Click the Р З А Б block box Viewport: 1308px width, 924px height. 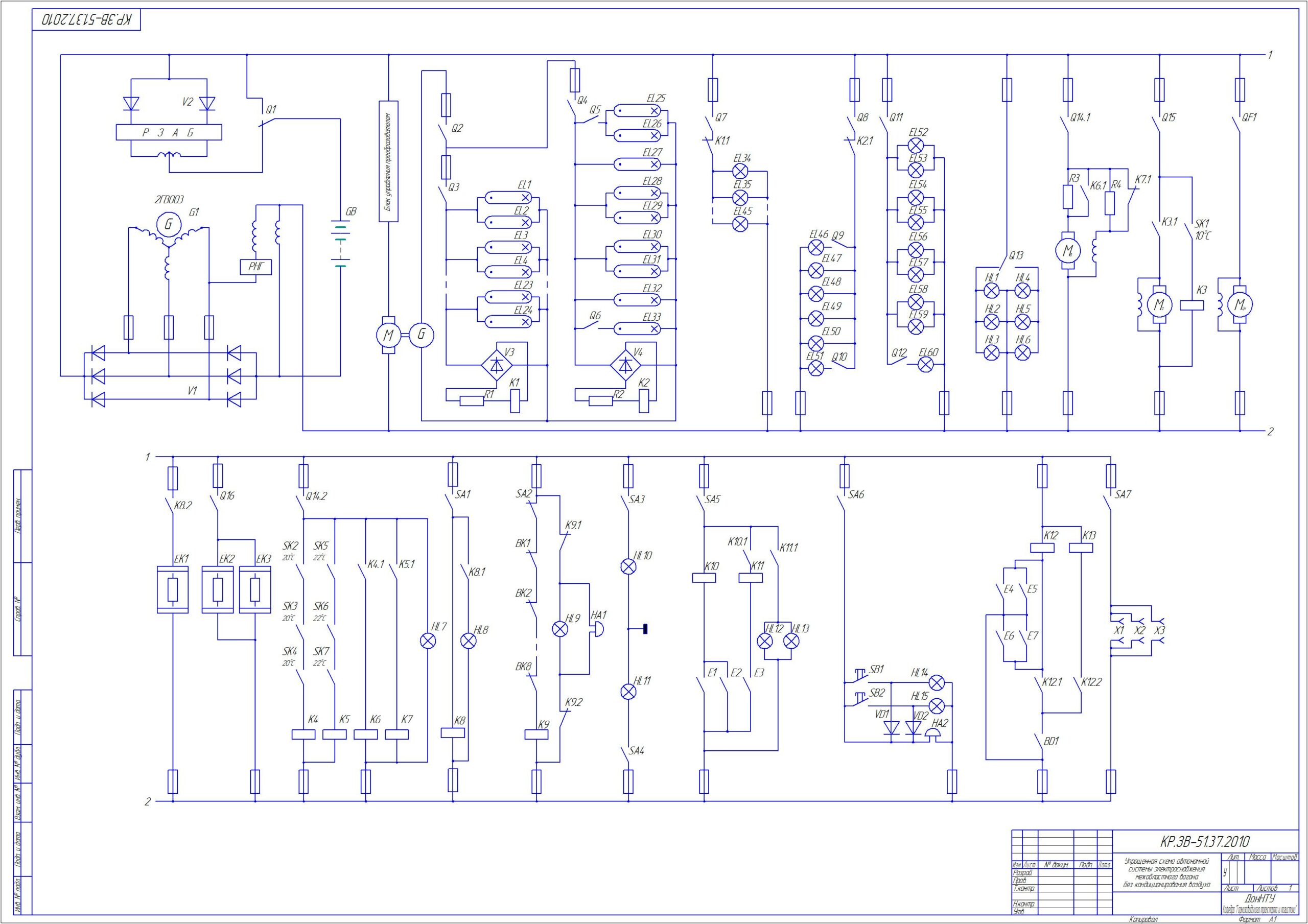point(169,132)
